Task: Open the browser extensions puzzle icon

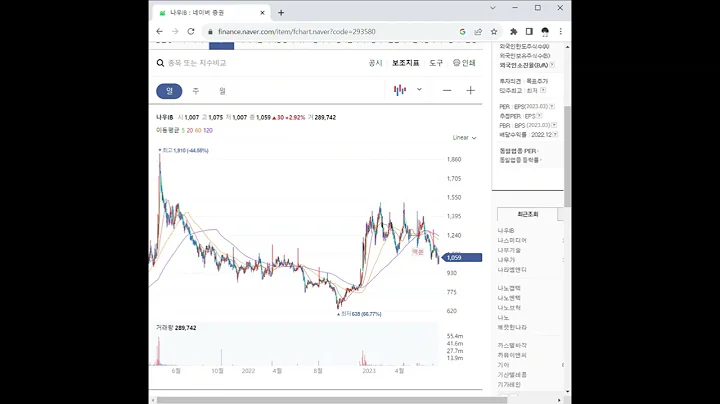Action: pos(513,32)
